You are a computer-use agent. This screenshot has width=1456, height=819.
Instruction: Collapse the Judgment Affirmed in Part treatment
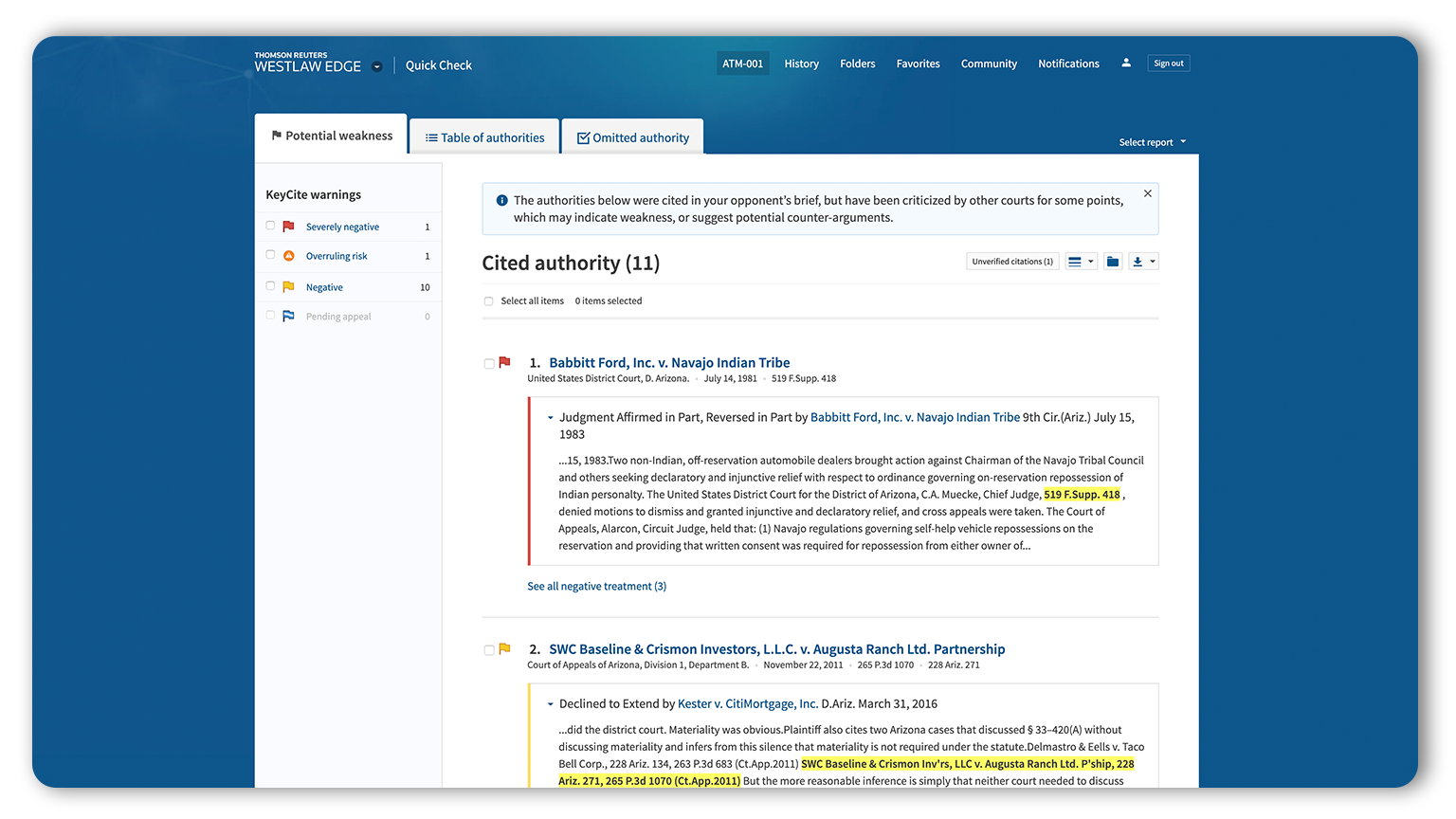(x=550, y=418)
